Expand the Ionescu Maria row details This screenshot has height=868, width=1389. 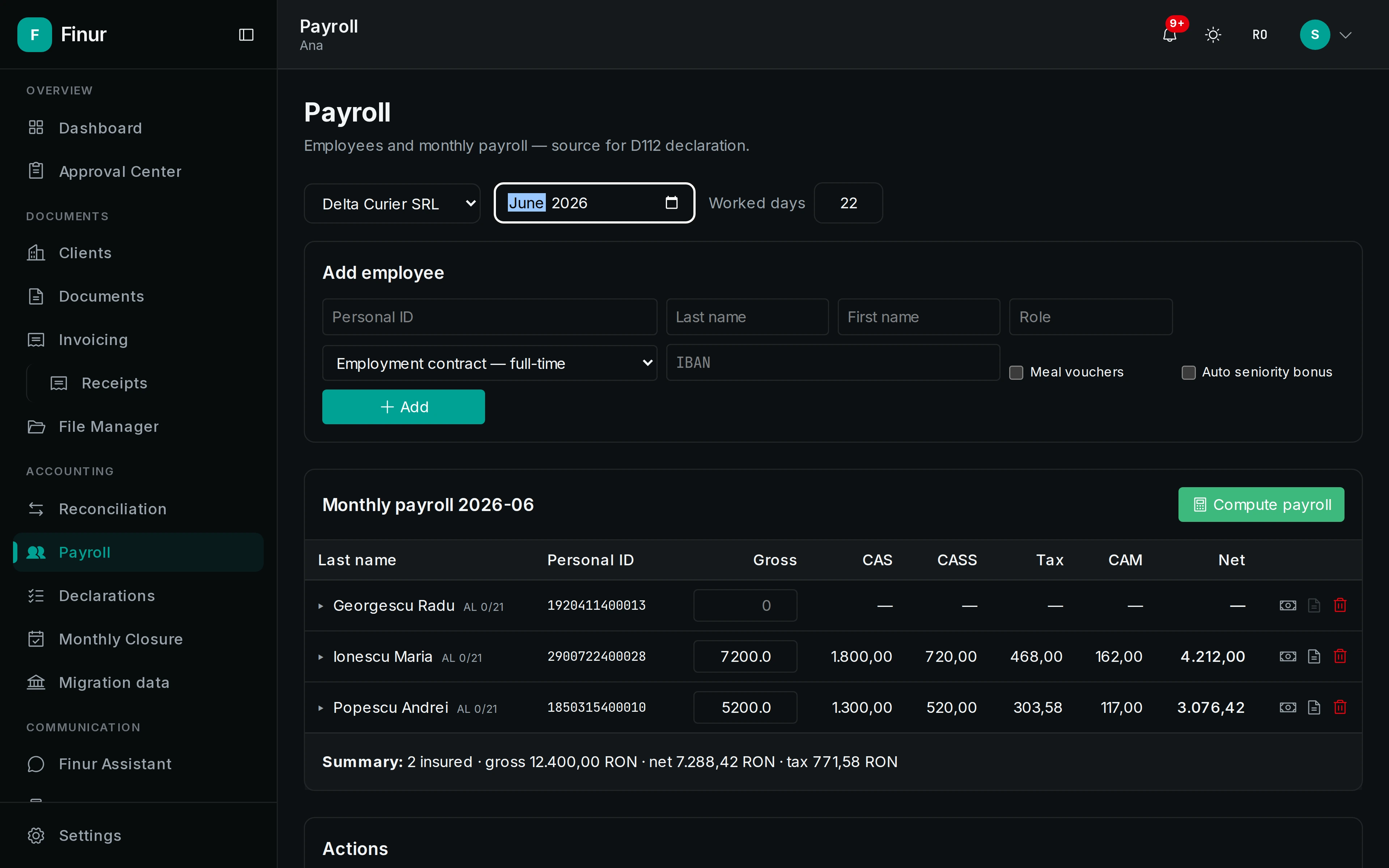coord(321,657)
